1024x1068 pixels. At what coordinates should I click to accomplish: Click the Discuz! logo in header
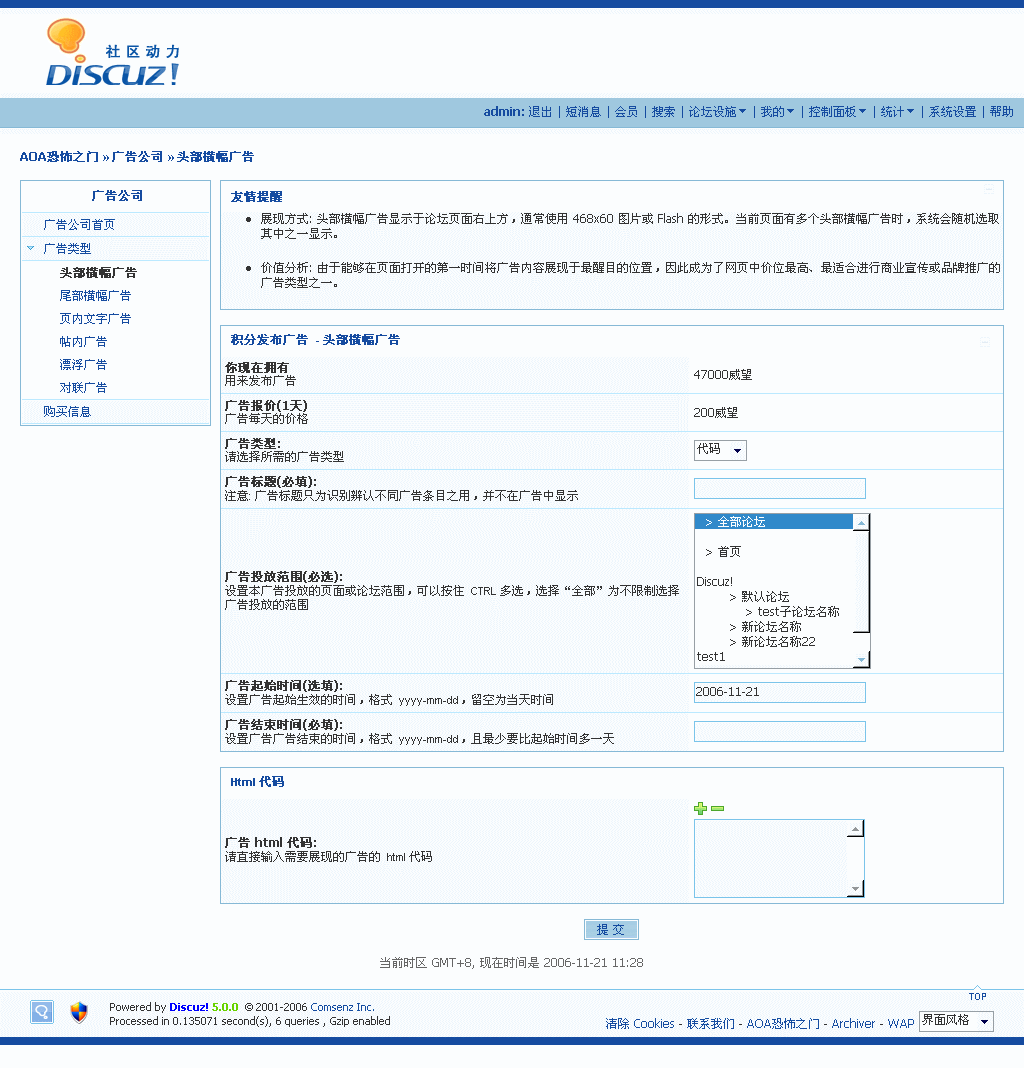tap(113, 54)
